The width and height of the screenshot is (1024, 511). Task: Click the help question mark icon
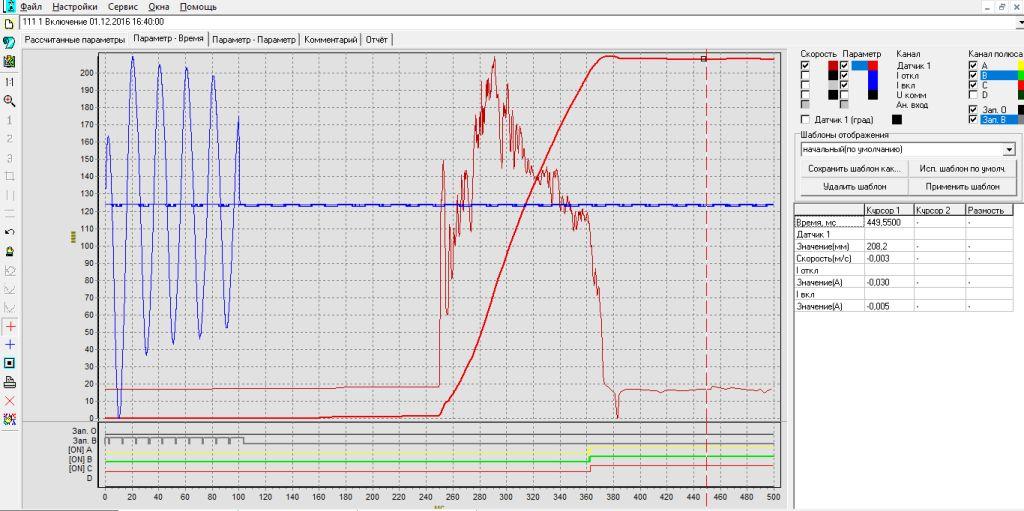[9, 41]
